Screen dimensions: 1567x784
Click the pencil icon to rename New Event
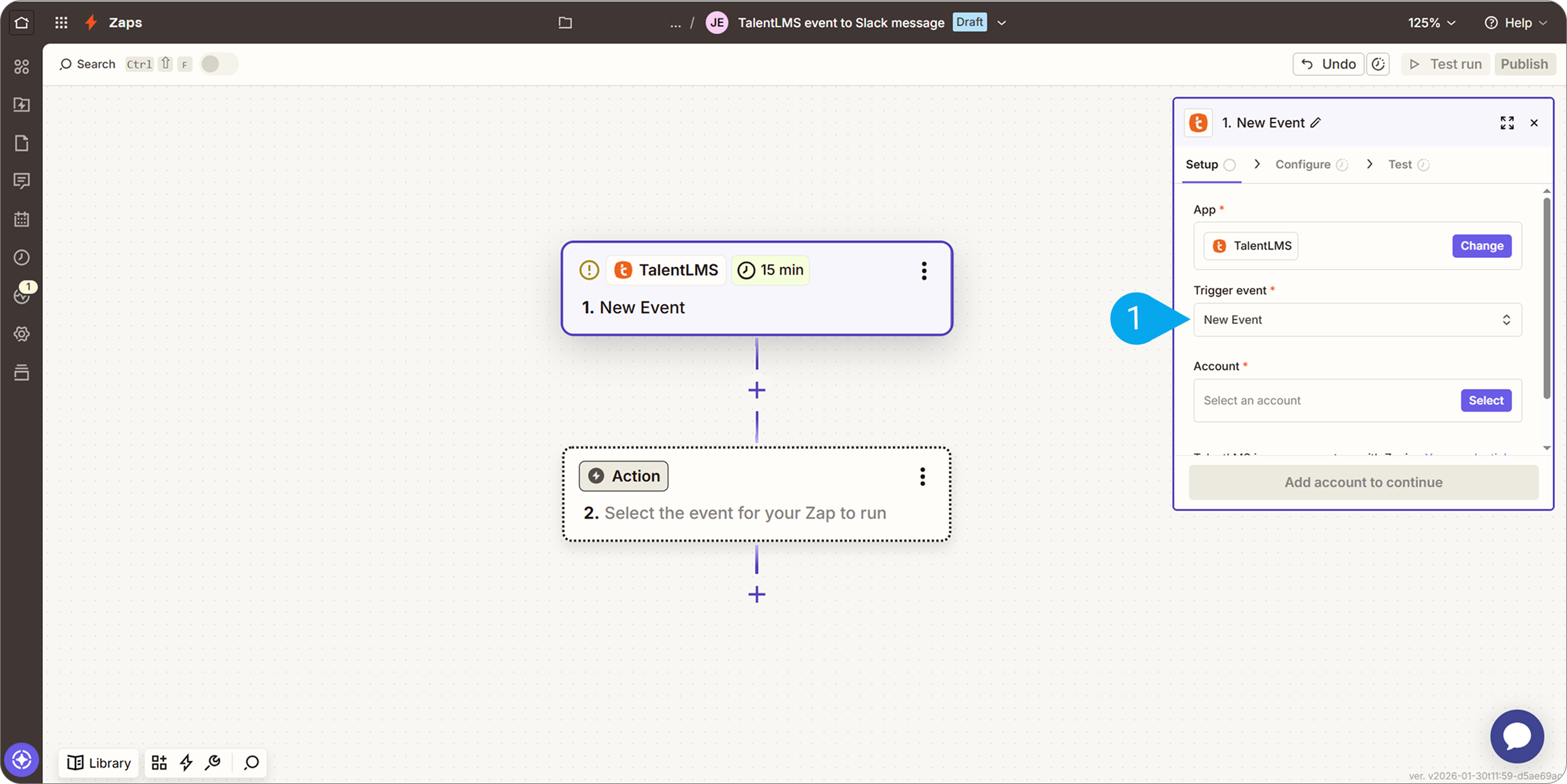[1316, 122]
